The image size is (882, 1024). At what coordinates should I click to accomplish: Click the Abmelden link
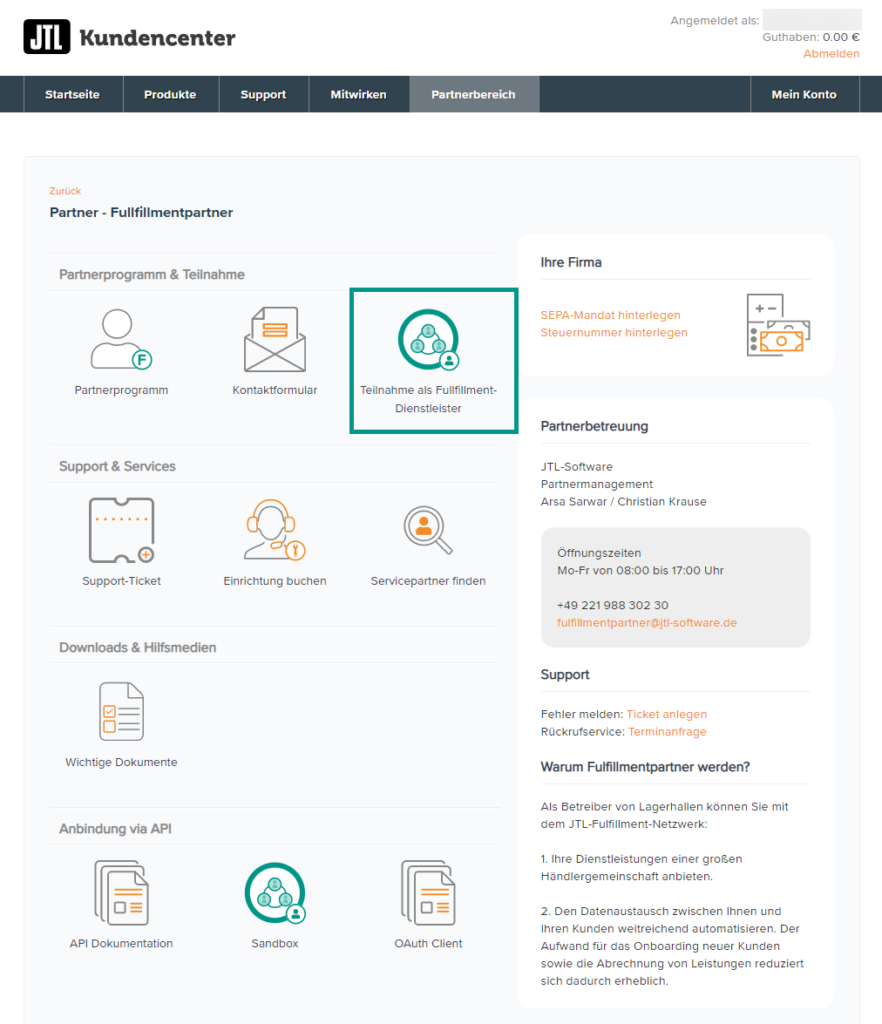pyautogui.click(x=831, y=54)
